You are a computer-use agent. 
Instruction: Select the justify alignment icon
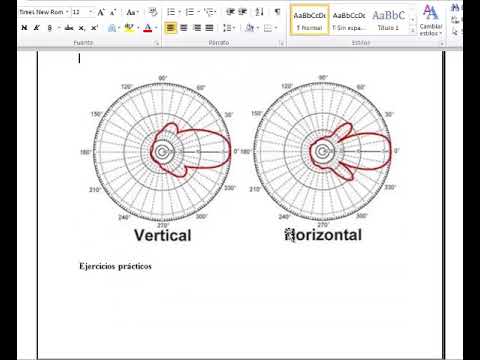[209, 28]
